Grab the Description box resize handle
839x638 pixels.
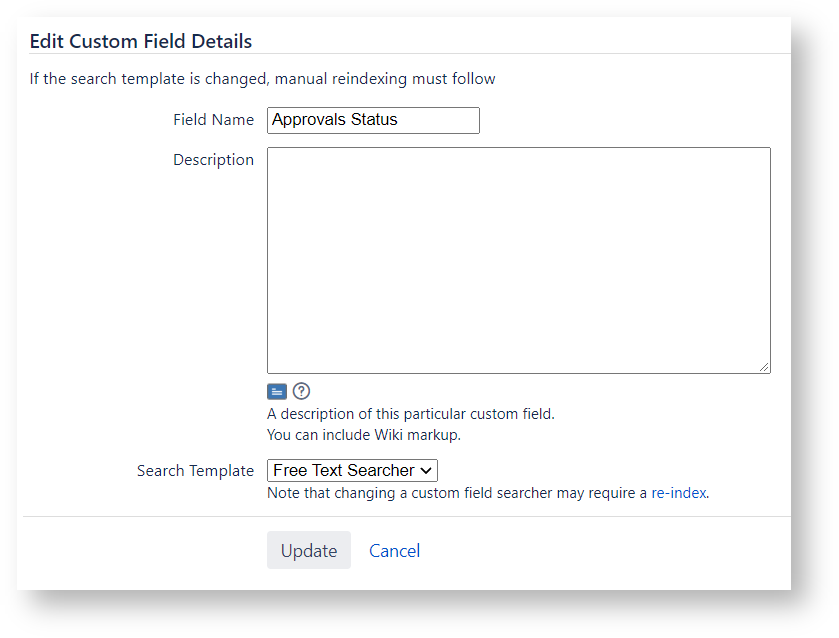765,367
